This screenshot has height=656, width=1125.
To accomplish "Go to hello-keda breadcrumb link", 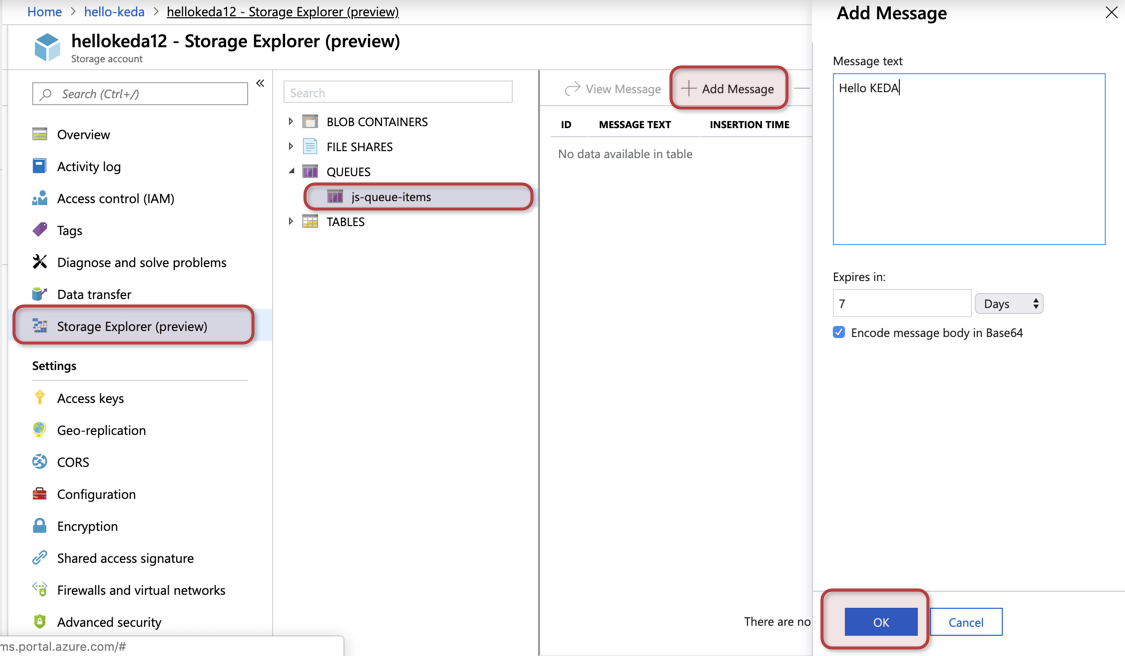I will 114,11.
